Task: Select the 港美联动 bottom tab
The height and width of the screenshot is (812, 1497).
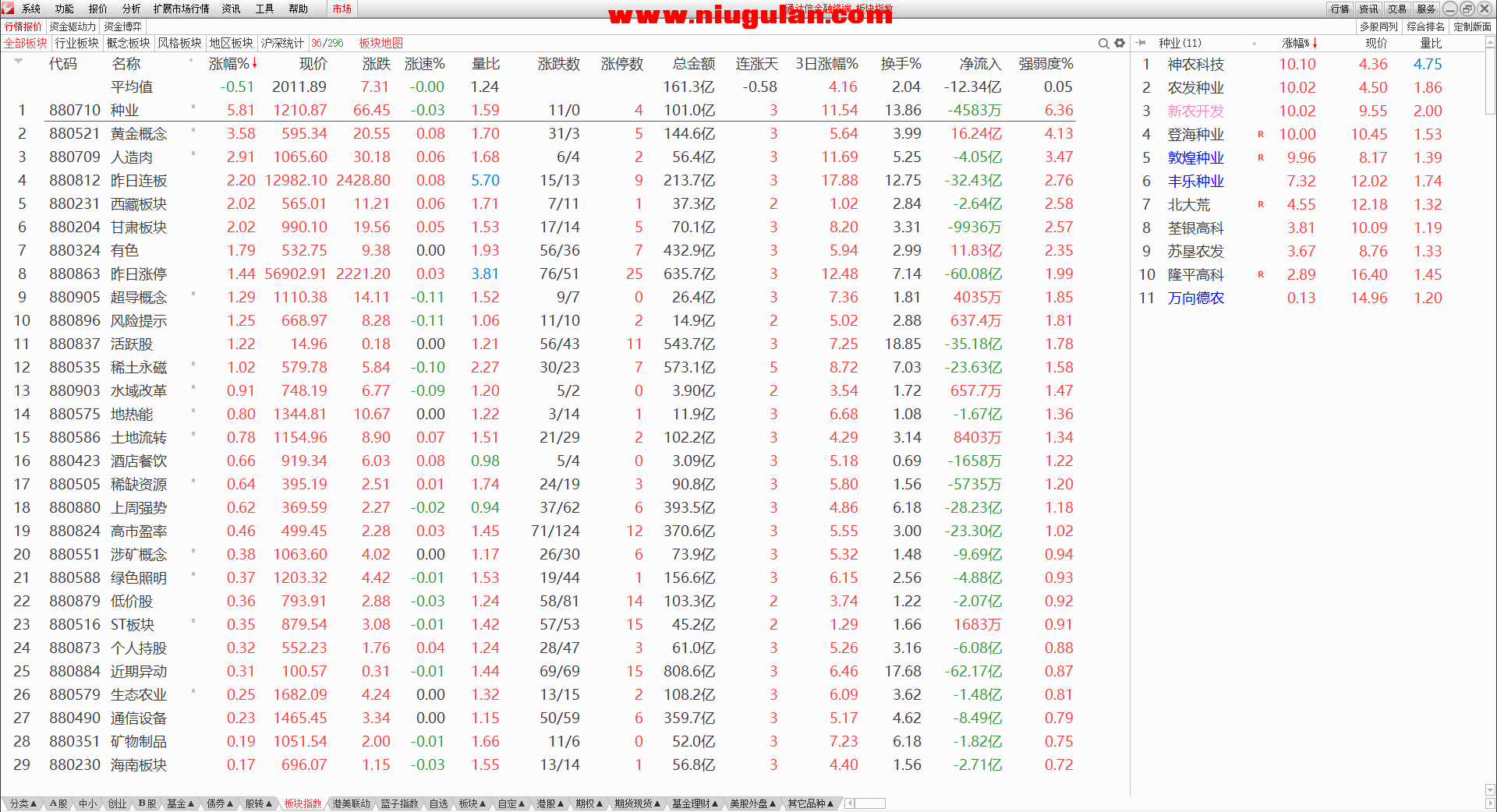Action: pyautogui.click(x=352, y=803)
